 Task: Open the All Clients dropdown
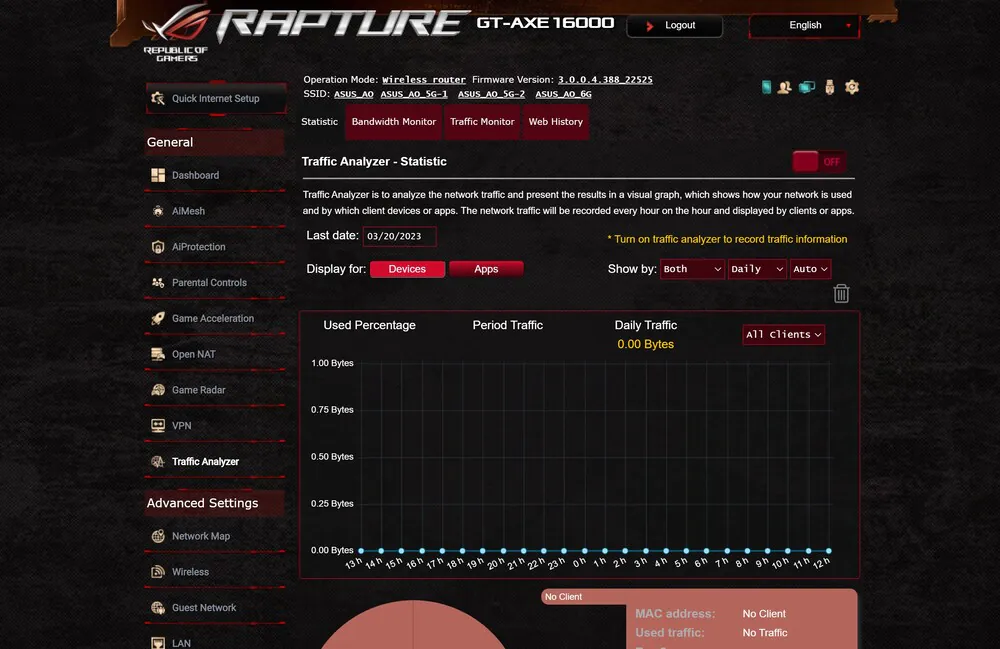783,335
